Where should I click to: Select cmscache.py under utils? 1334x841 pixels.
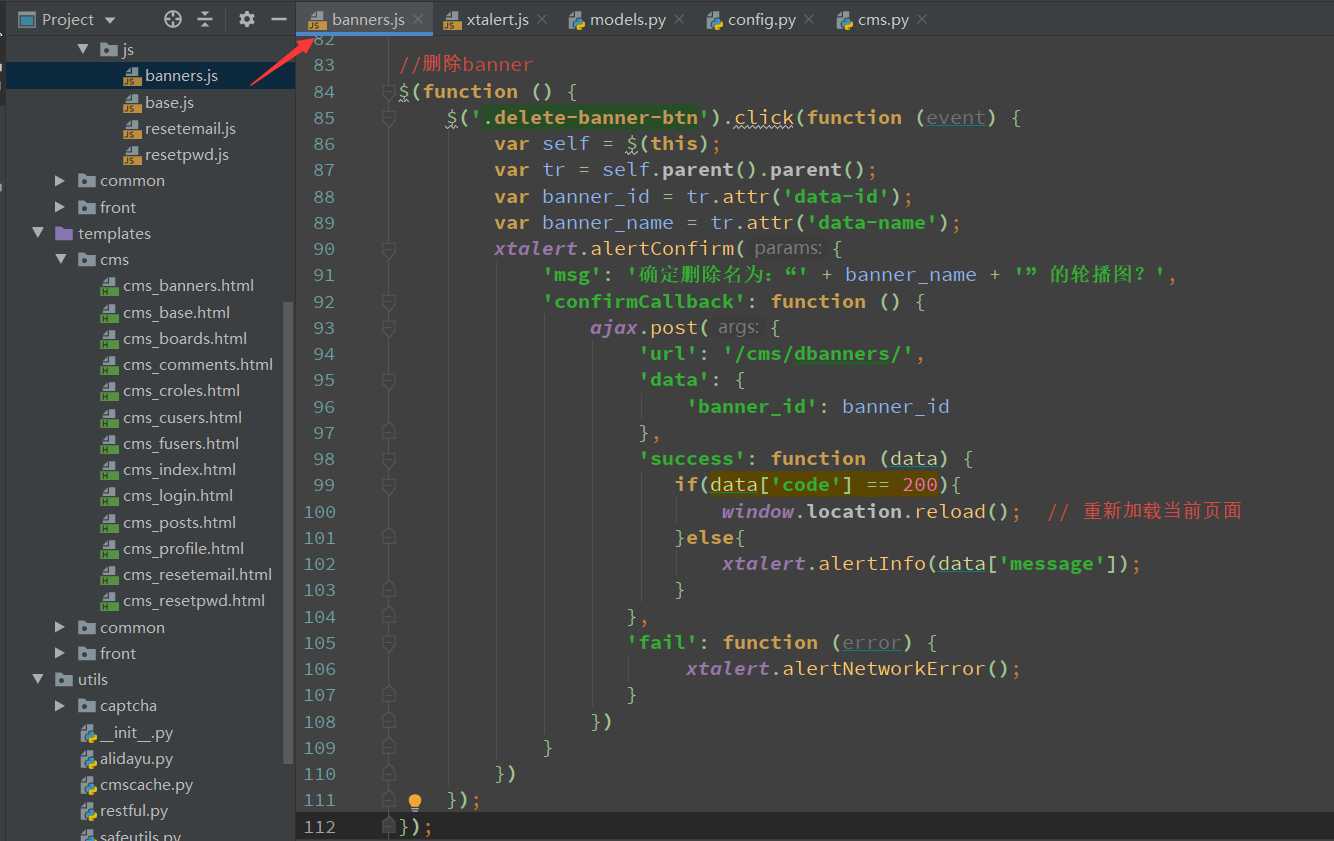(146, 785)
